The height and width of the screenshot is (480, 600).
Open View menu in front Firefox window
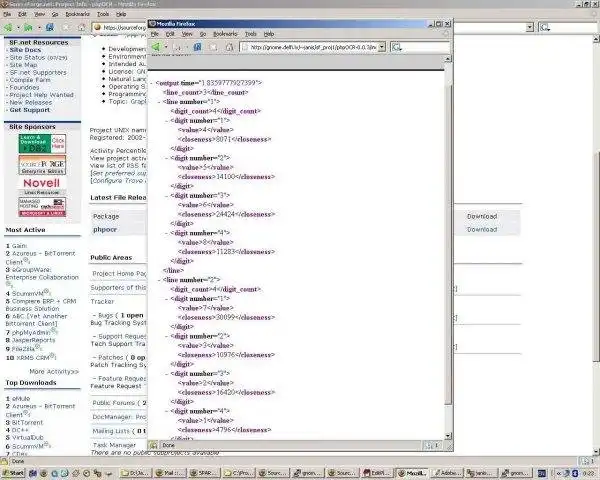[187, 34]
